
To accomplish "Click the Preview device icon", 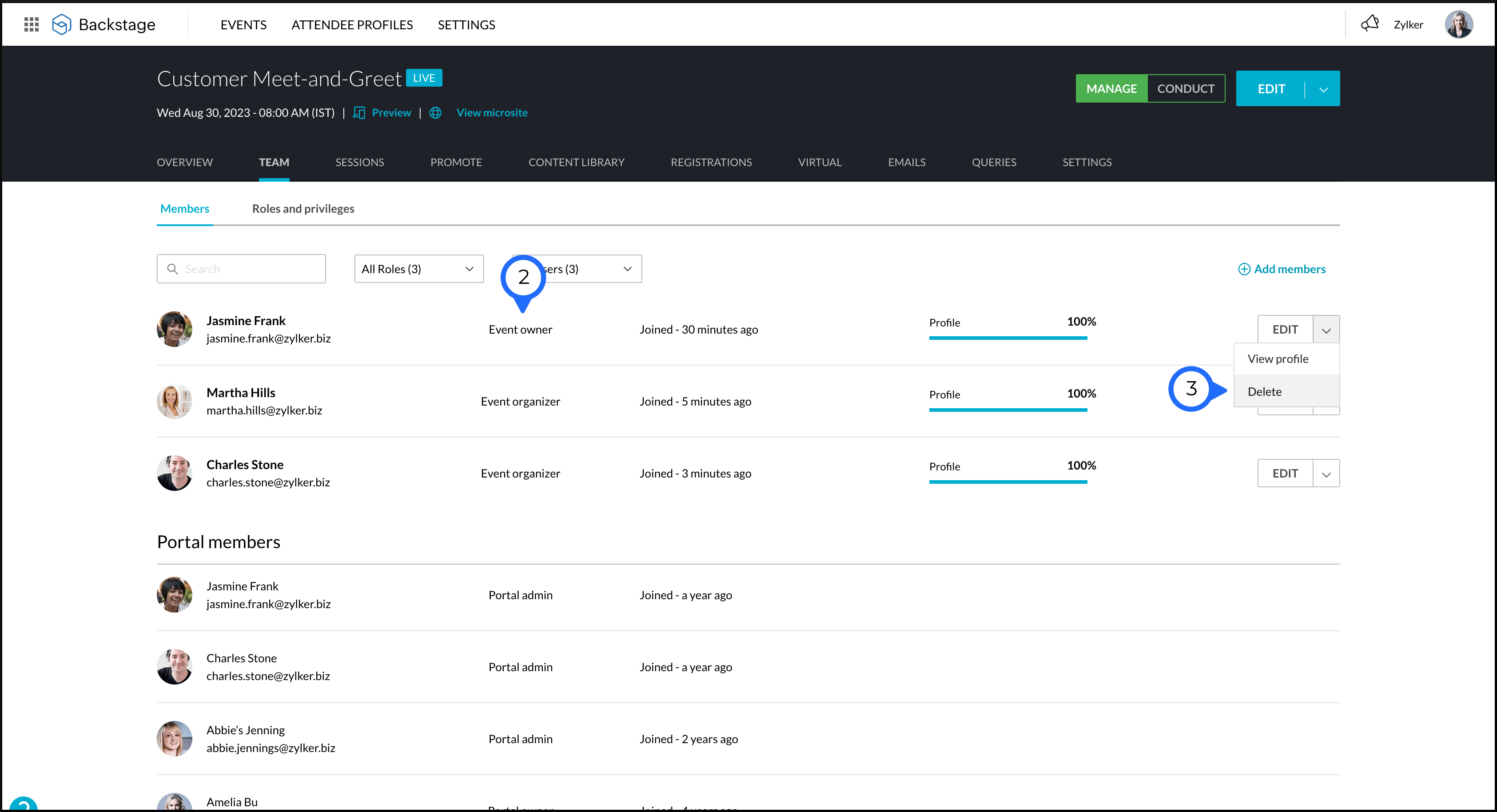I will click(x=359, y=113).
